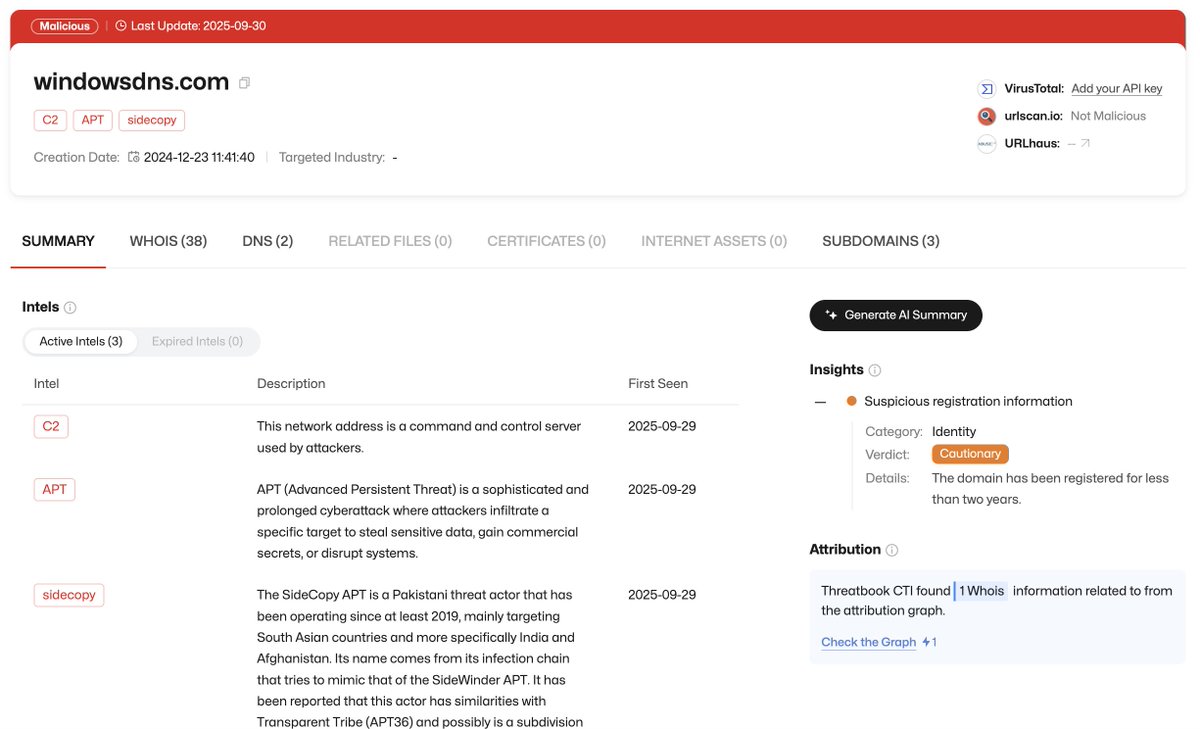Click the sidecopy tag in Intels table
Screen dimensions: 1200x729
point(69,595)
